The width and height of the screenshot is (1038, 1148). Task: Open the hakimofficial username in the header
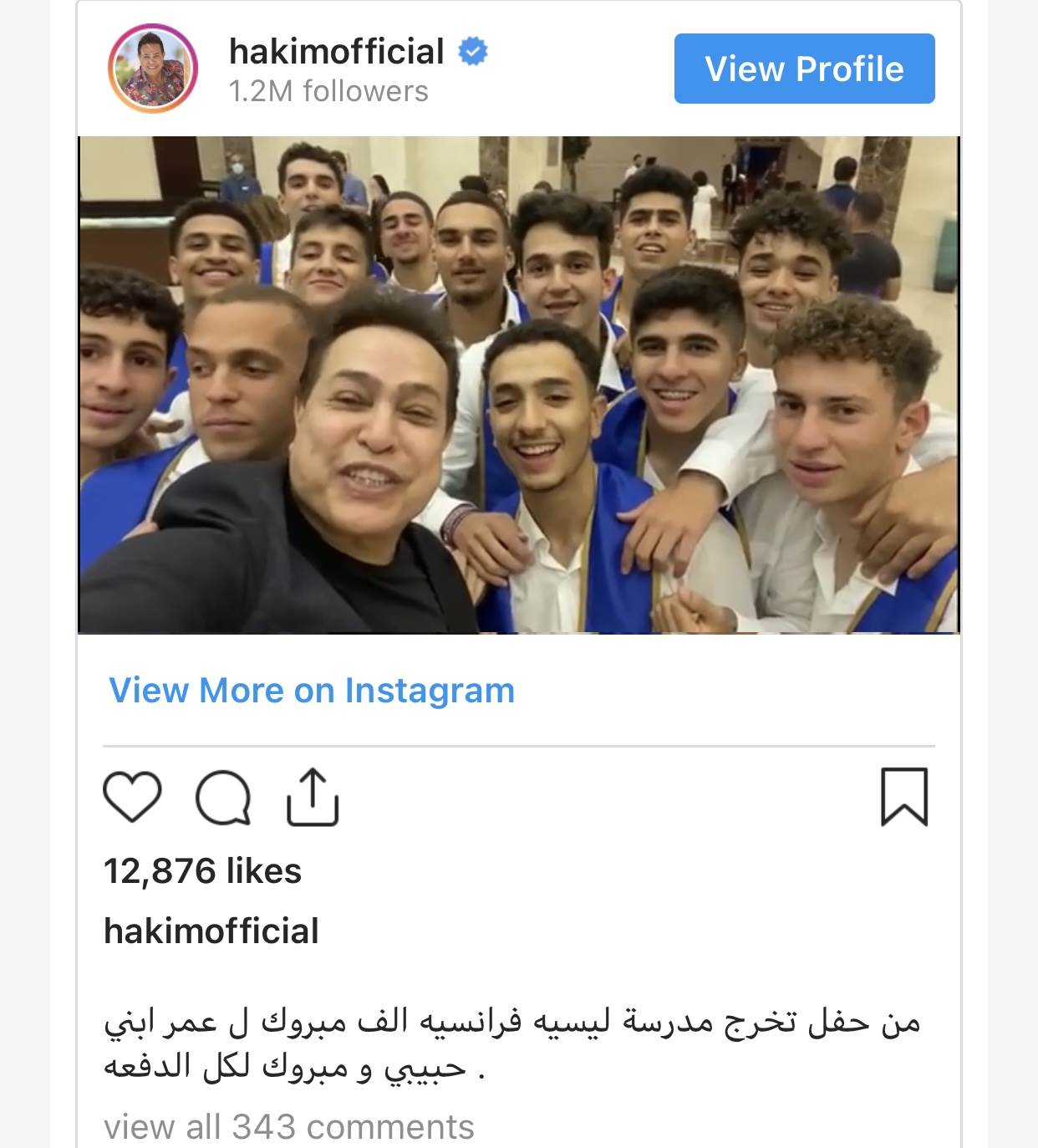point(337,52)
